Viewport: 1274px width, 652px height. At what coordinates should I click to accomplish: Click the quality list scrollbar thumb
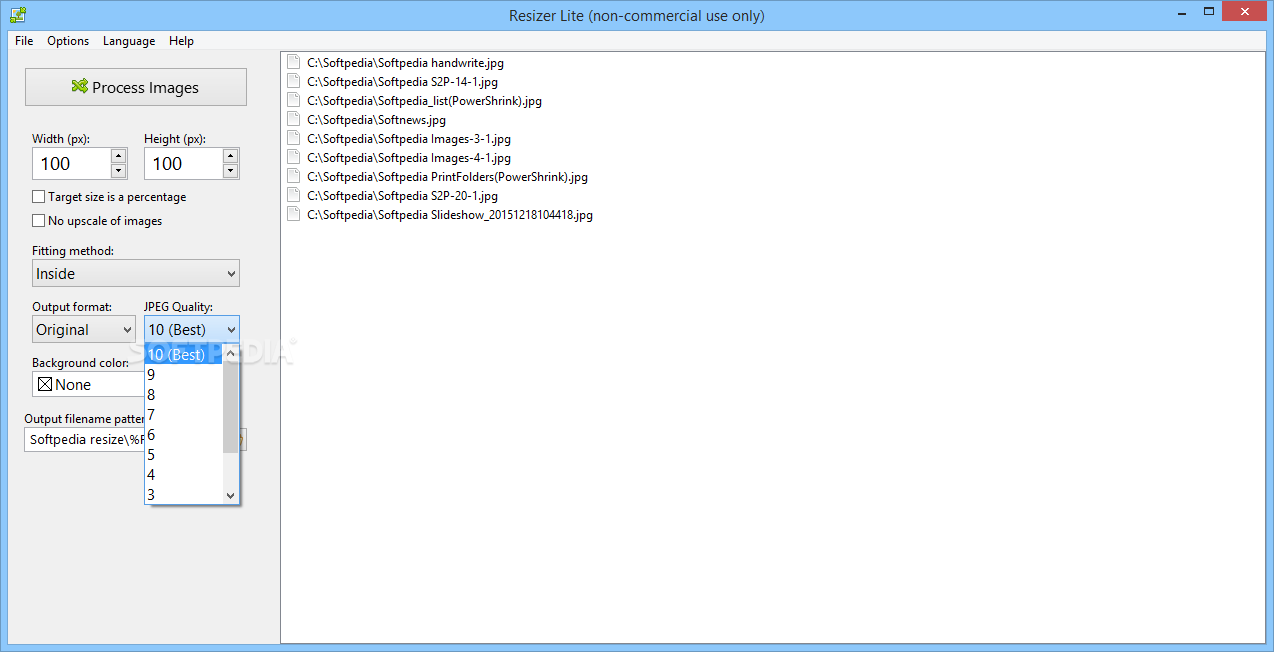[x=231, y=407]
